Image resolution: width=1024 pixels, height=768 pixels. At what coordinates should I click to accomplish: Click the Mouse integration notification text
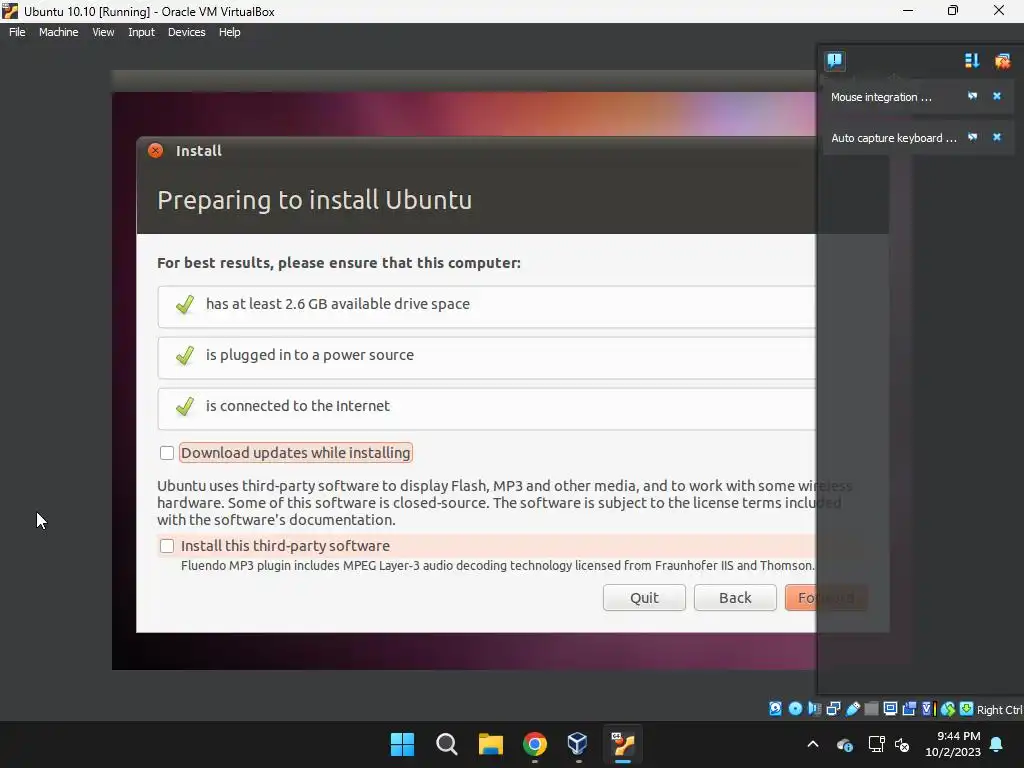click(881, 97)
